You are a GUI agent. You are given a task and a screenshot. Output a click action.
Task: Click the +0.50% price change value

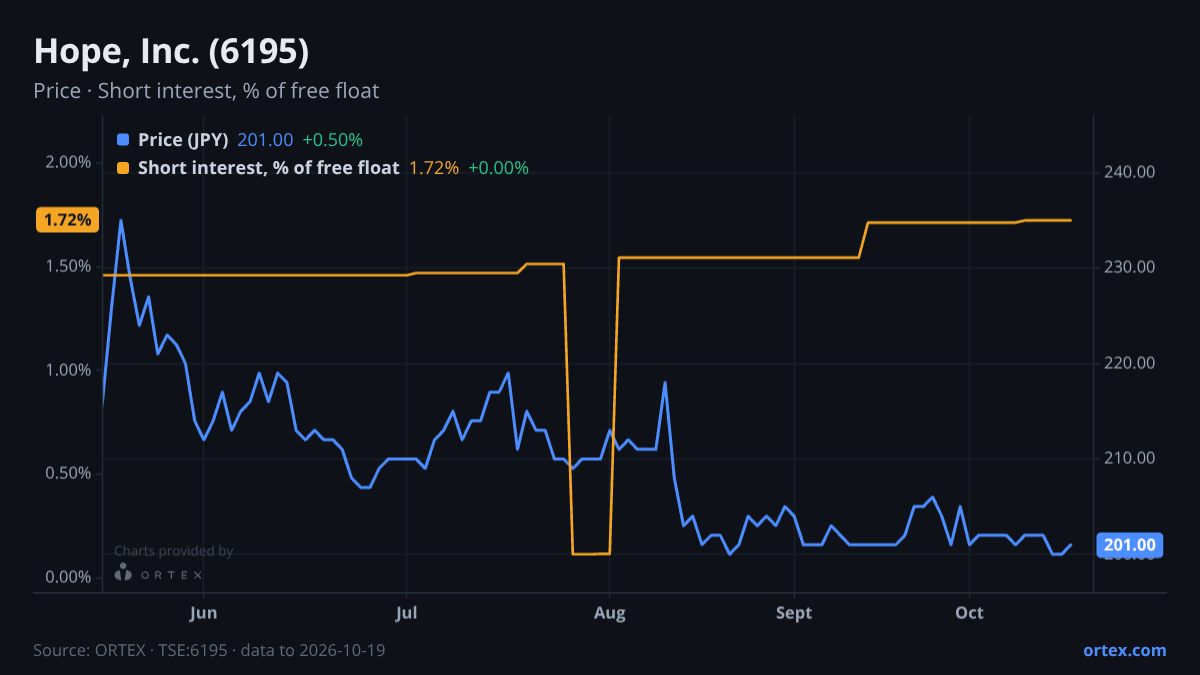[x=332, y=140]
